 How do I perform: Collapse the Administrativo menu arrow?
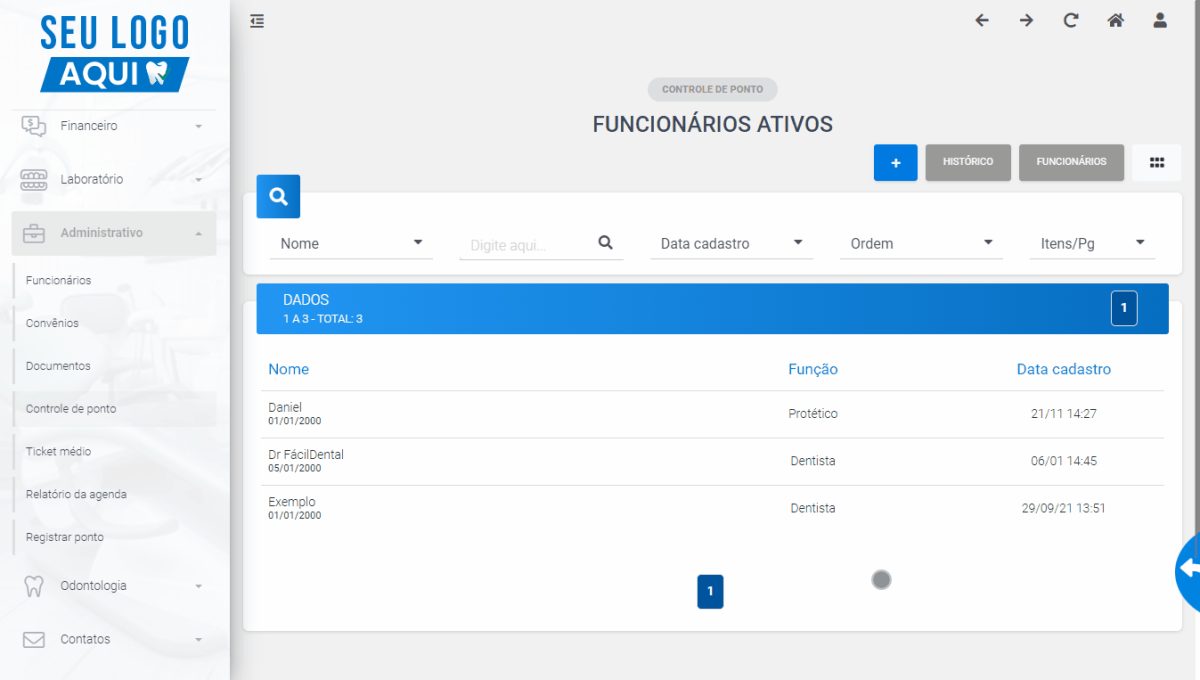coord(198,233)
